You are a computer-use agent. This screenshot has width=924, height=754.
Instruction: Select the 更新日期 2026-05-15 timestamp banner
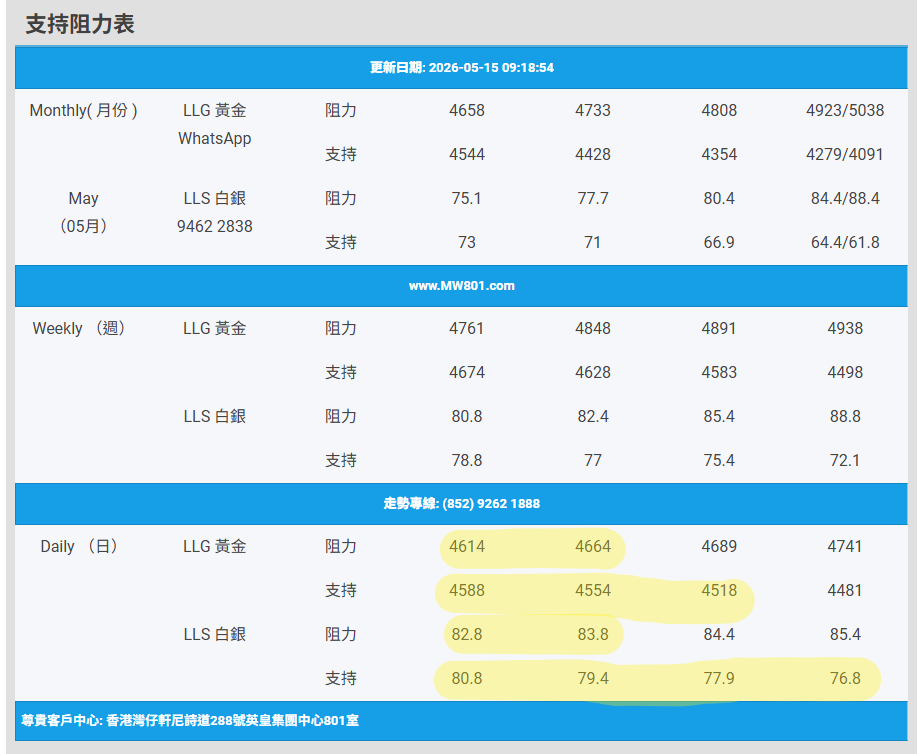pyautogui.click(x=461, y=67)
